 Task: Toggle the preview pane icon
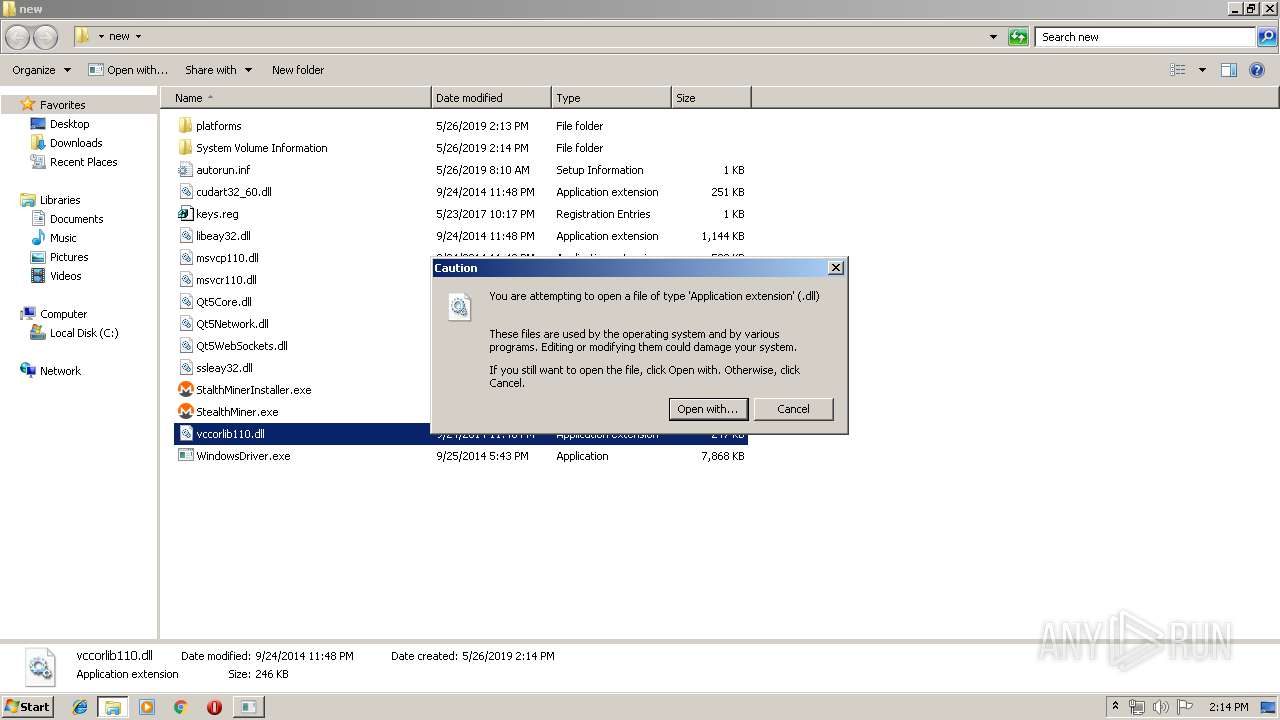point(1229,70)
